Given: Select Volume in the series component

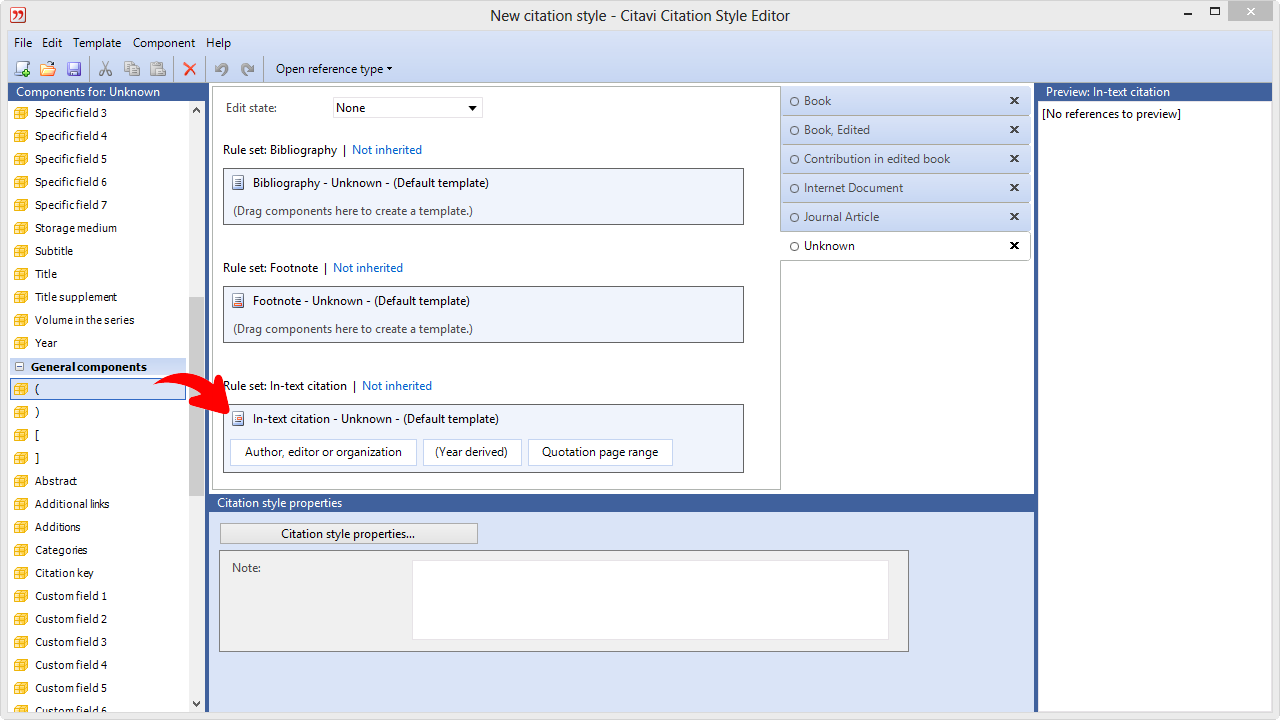Looking at the screenshot, I should [85, 320].
